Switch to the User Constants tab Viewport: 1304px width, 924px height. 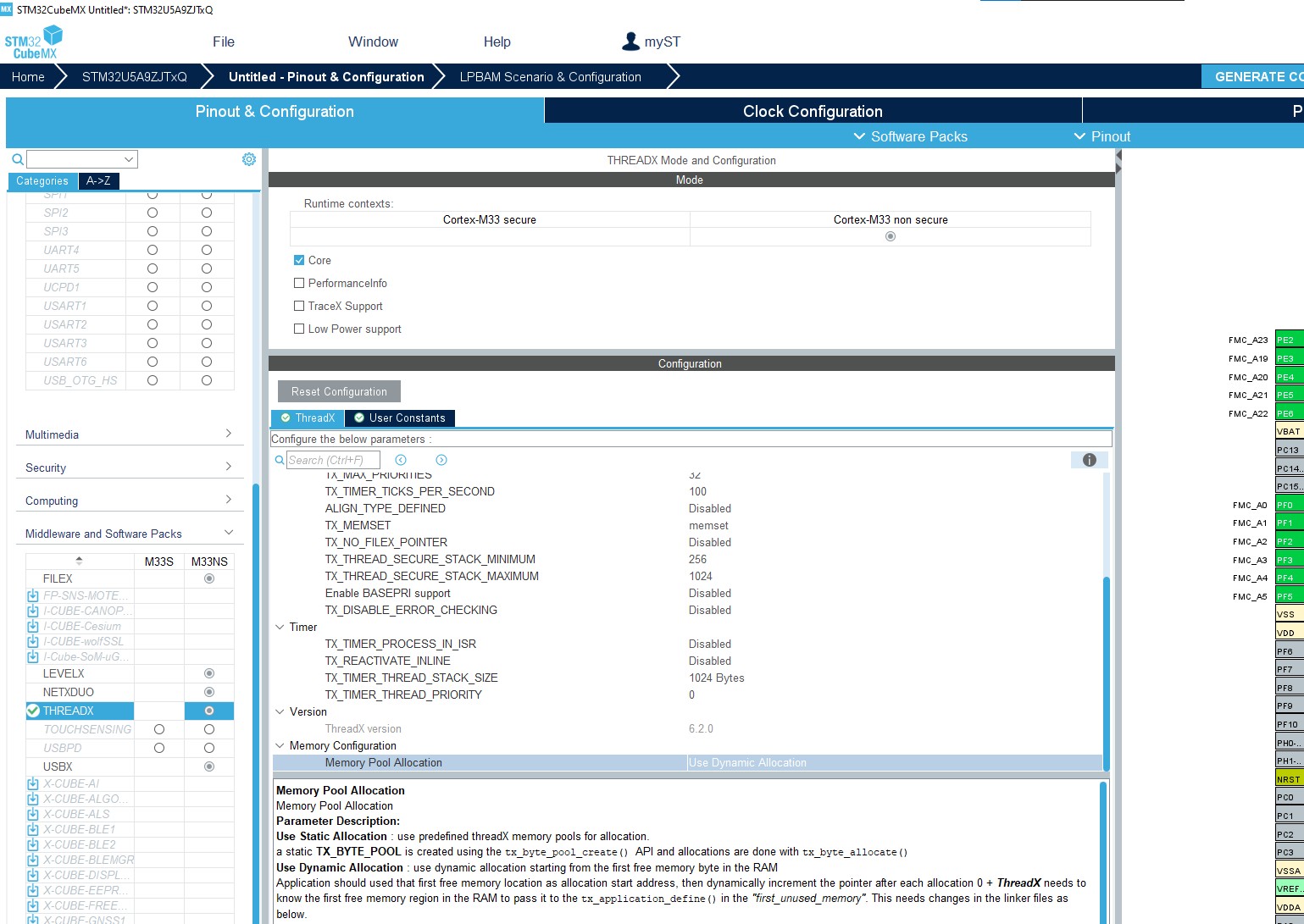400,418
